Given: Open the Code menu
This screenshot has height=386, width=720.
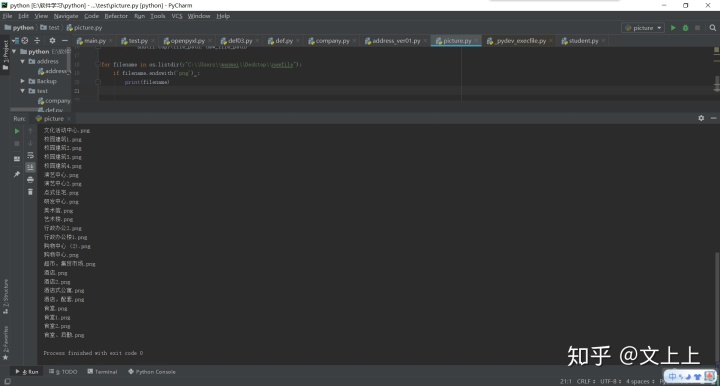Looking at the screenshot, I should point(91,16).
